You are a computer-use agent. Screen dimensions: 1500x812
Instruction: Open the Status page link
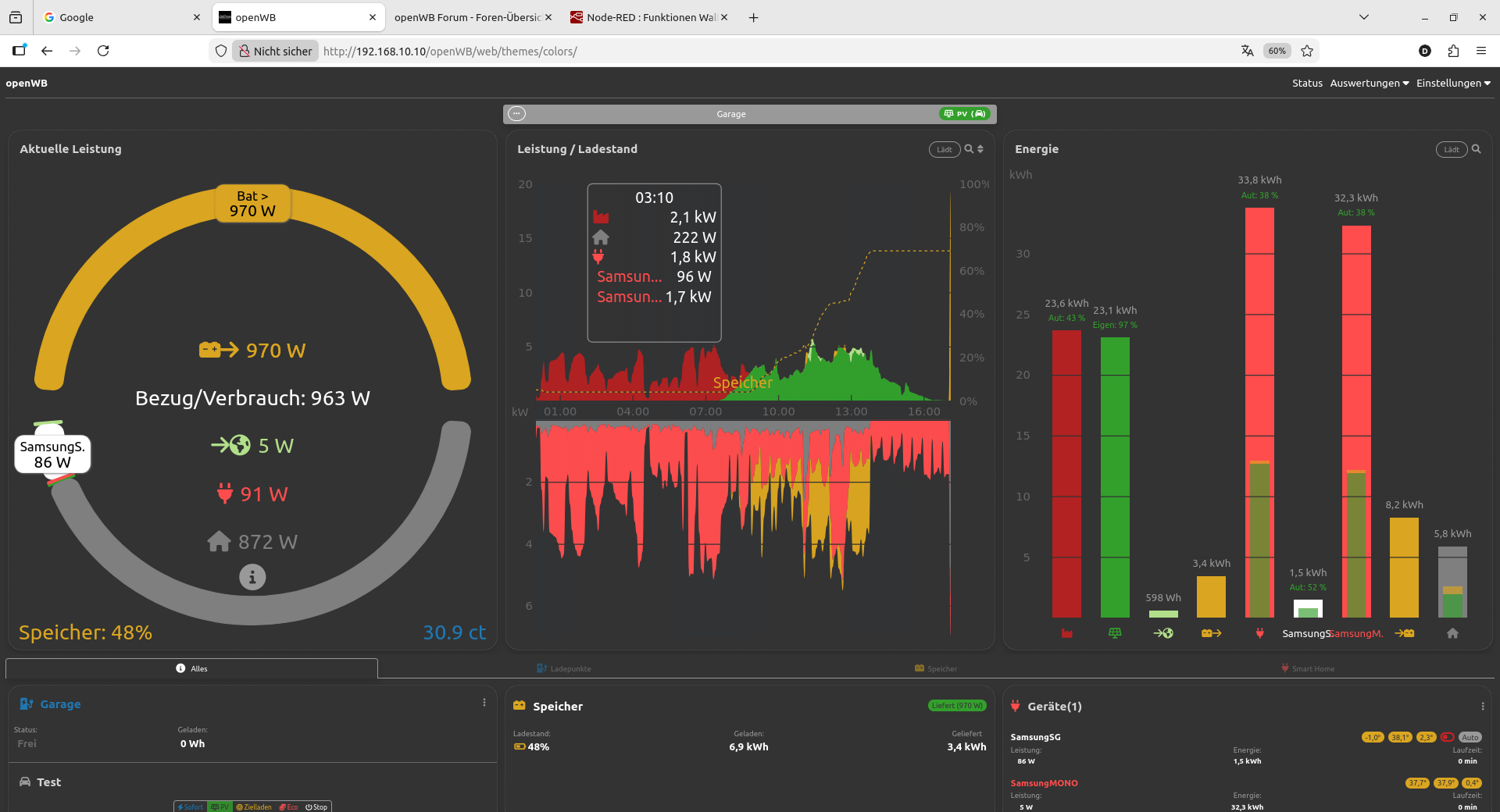pyautogui.click(x=1306, y=84)
